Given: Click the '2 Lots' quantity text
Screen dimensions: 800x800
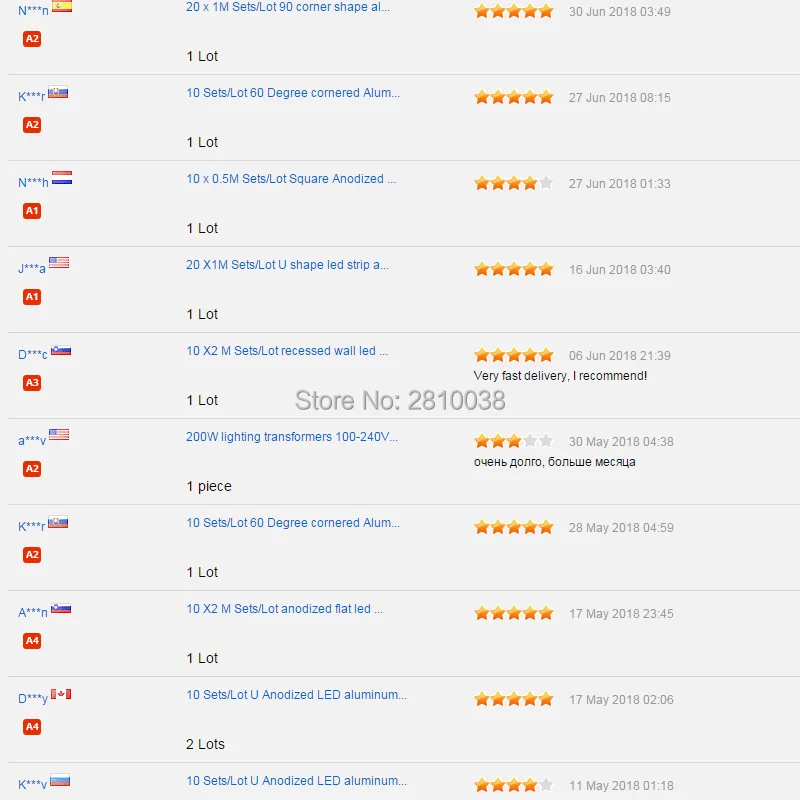Looking at the screenshot, I should click(205, 744).
